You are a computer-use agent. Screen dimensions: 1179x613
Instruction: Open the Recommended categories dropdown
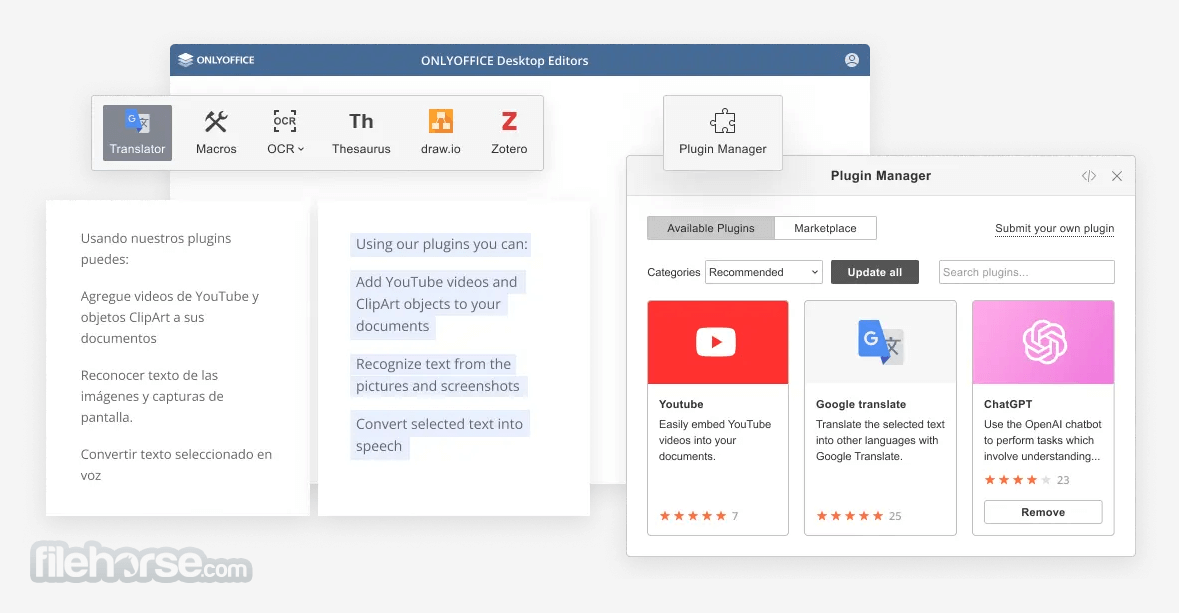[763, 272]
